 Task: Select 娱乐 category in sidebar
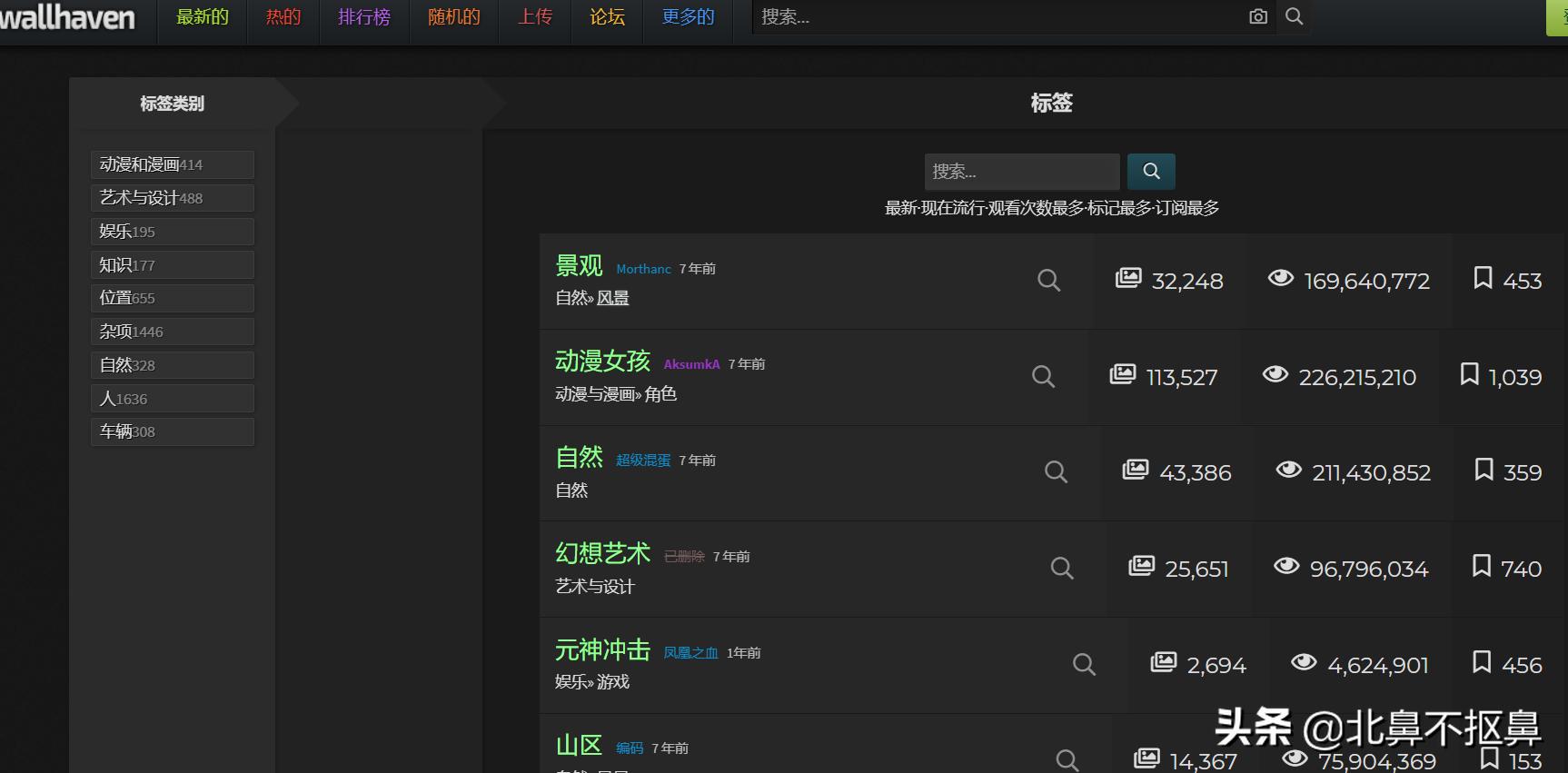(173, 232)
